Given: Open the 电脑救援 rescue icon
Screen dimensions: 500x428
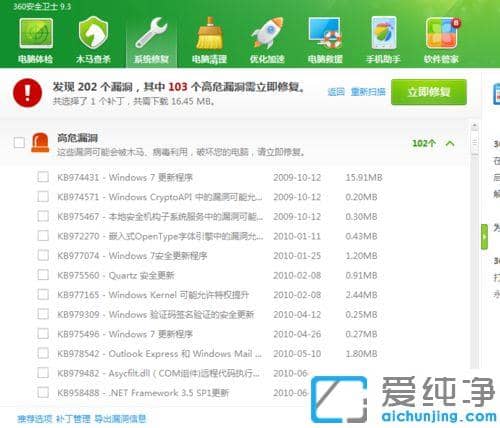Looking at the screenshot, I should tap(325, 41).
